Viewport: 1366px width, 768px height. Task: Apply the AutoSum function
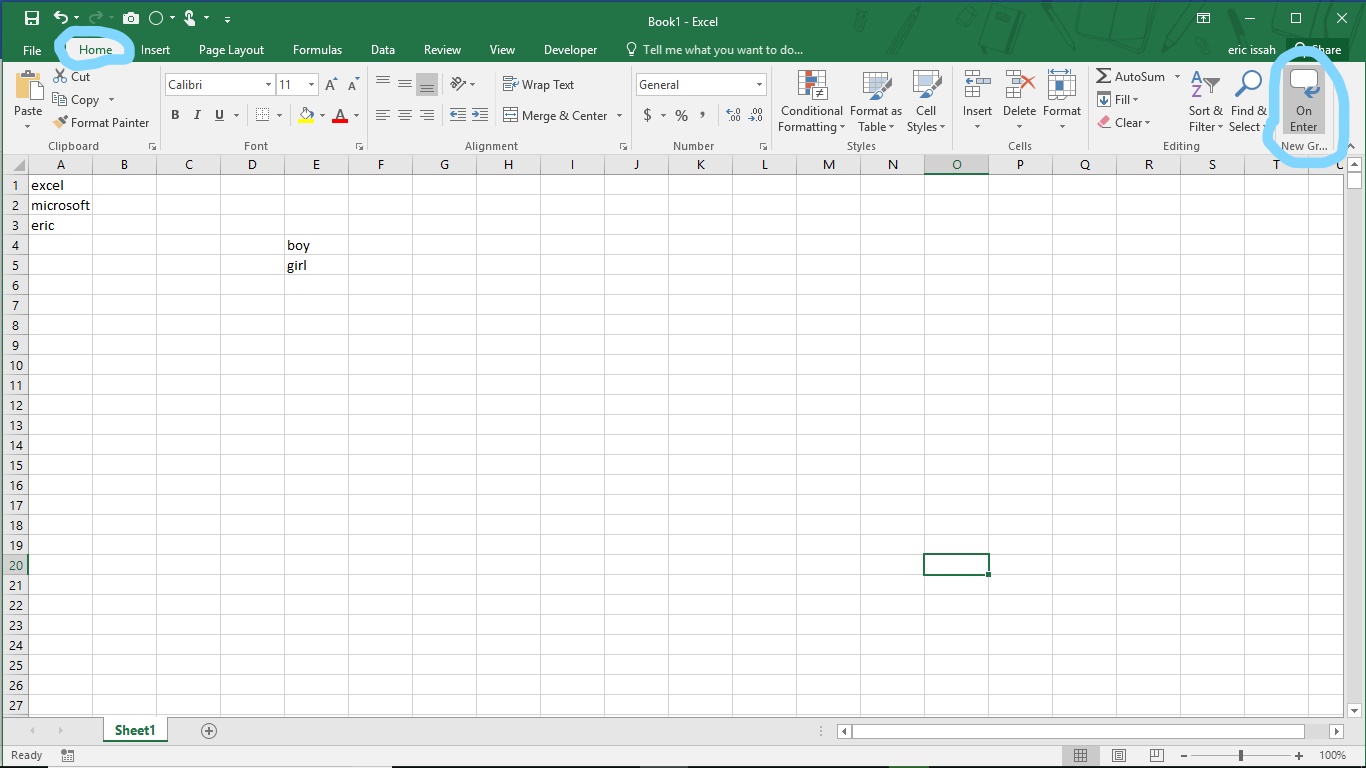point(1131,75)
